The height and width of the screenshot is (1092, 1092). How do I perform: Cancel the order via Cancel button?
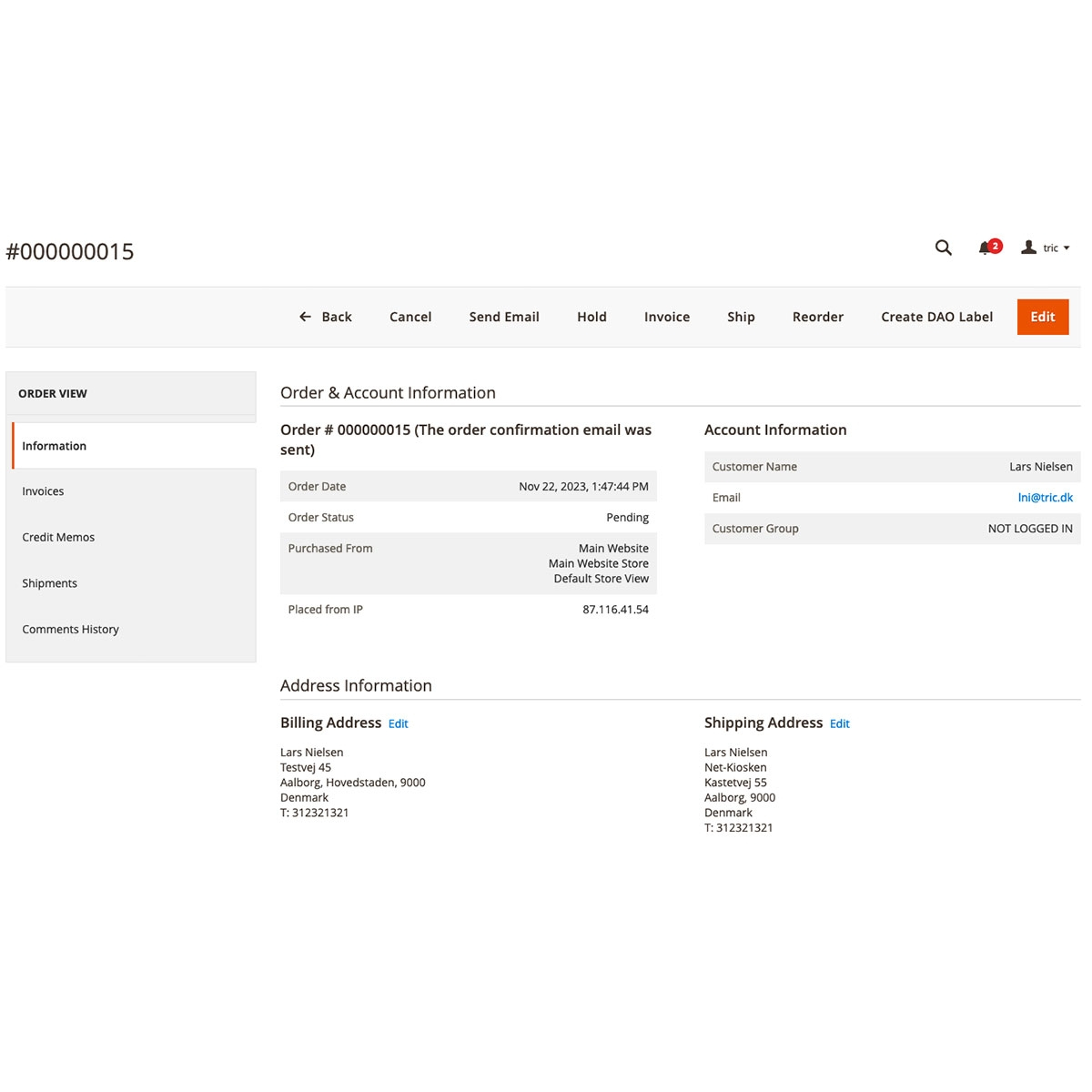tap(410, 317)
